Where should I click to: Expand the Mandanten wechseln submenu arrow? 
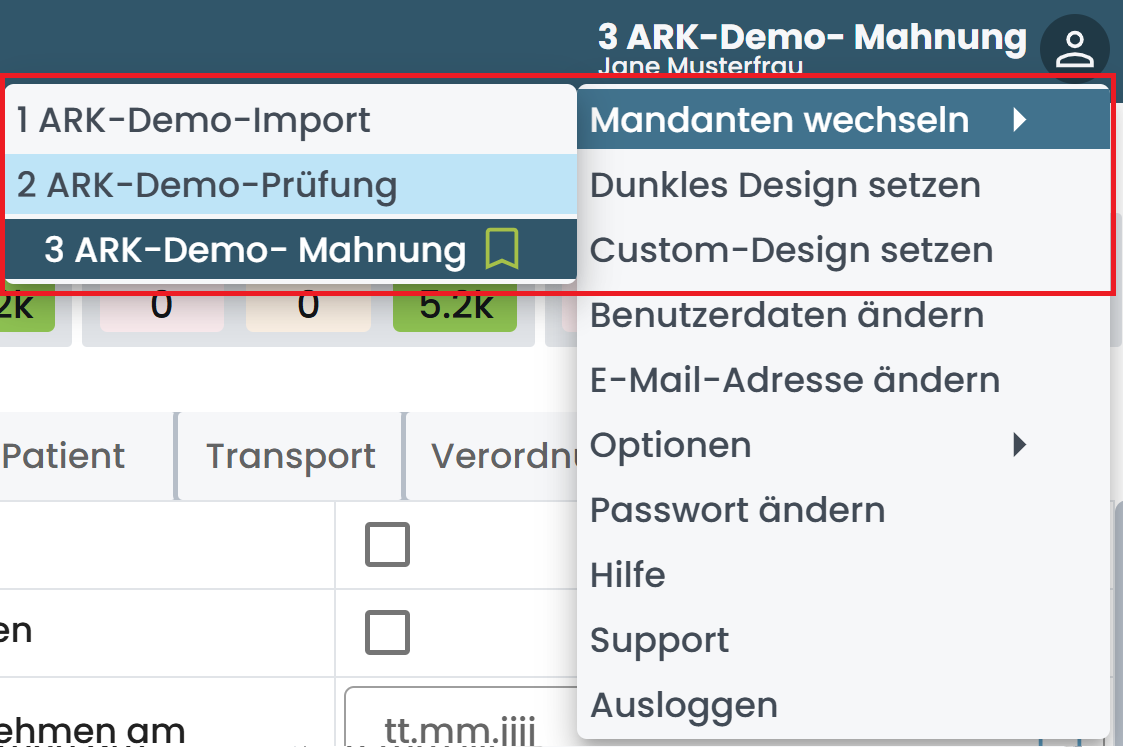click(x=1019, y=120)
